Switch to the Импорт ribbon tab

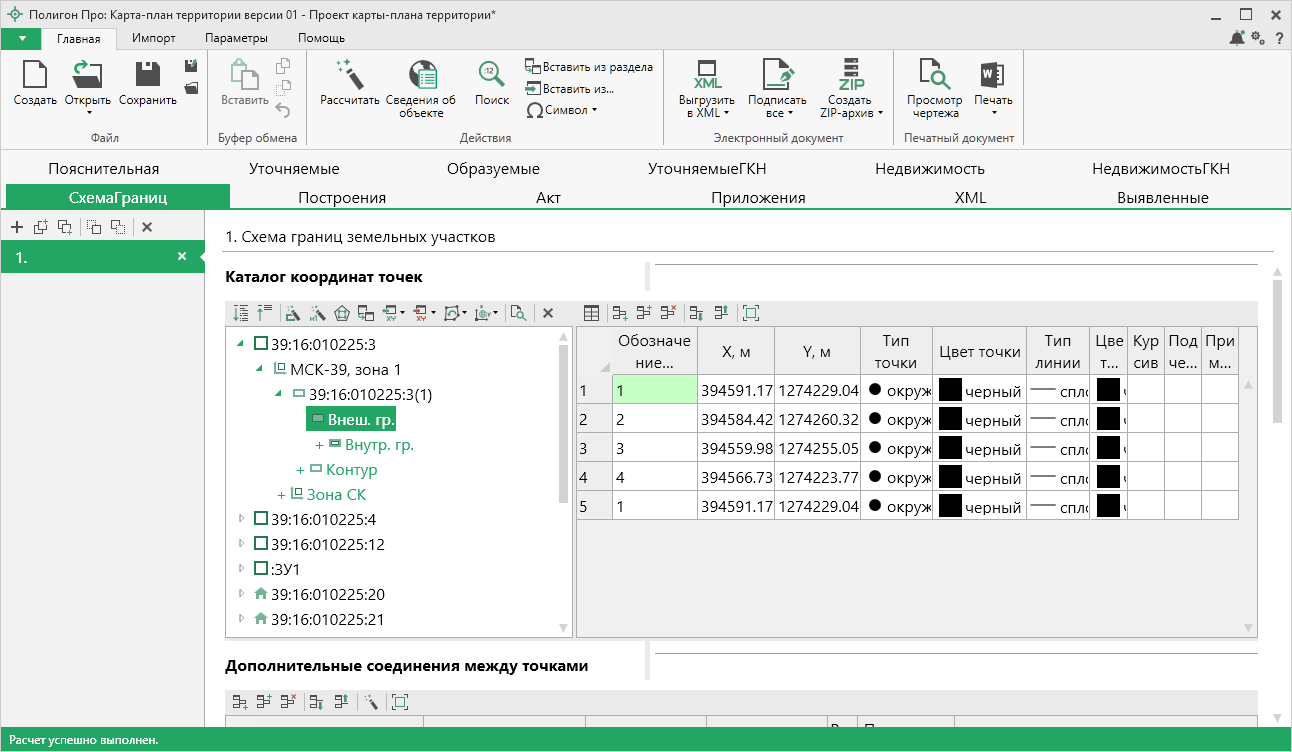(154, 38)
